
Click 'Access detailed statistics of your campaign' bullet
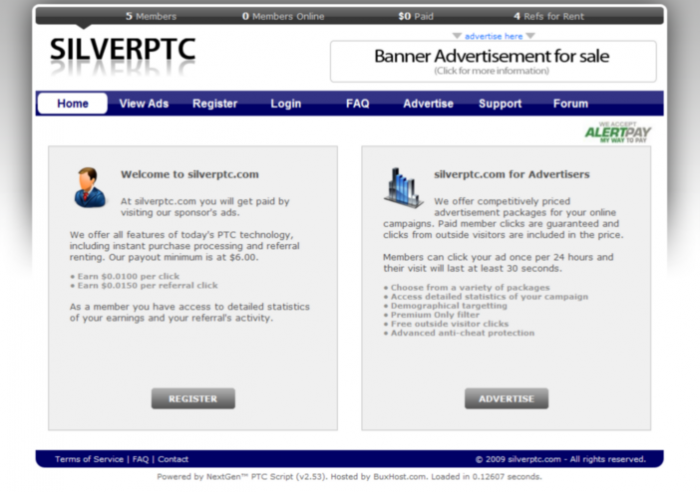[x=486, y=296]
